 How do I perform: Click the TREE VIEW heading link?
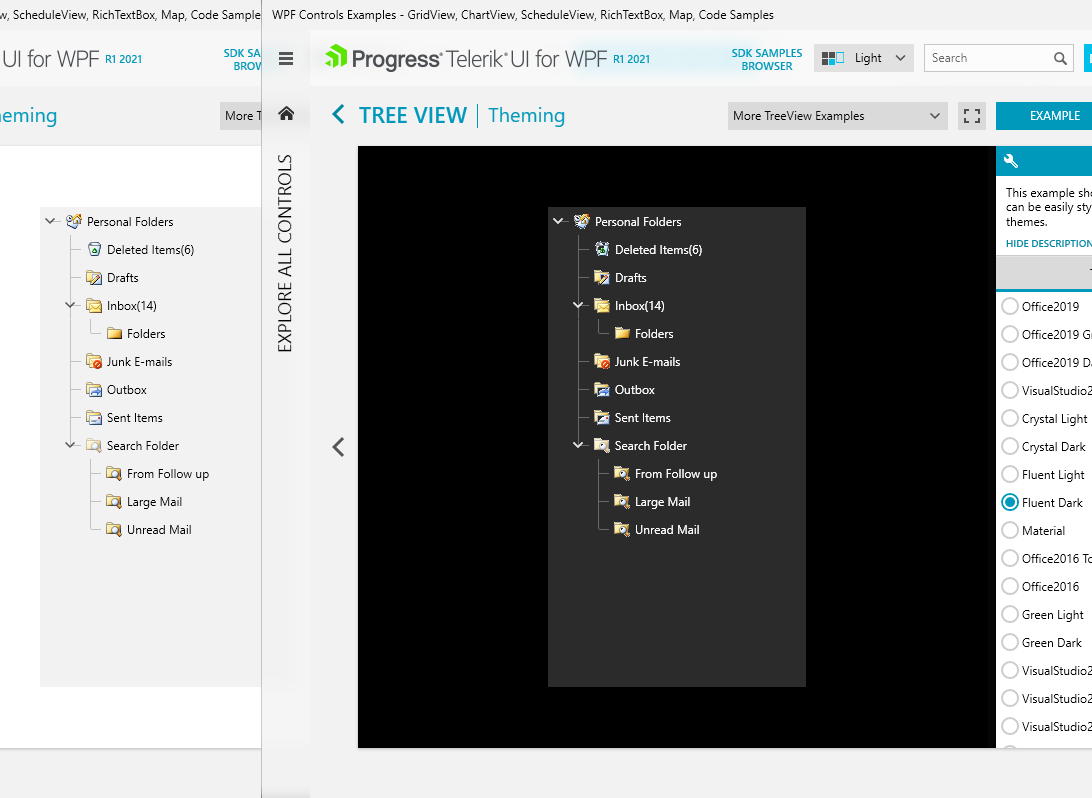413,115
